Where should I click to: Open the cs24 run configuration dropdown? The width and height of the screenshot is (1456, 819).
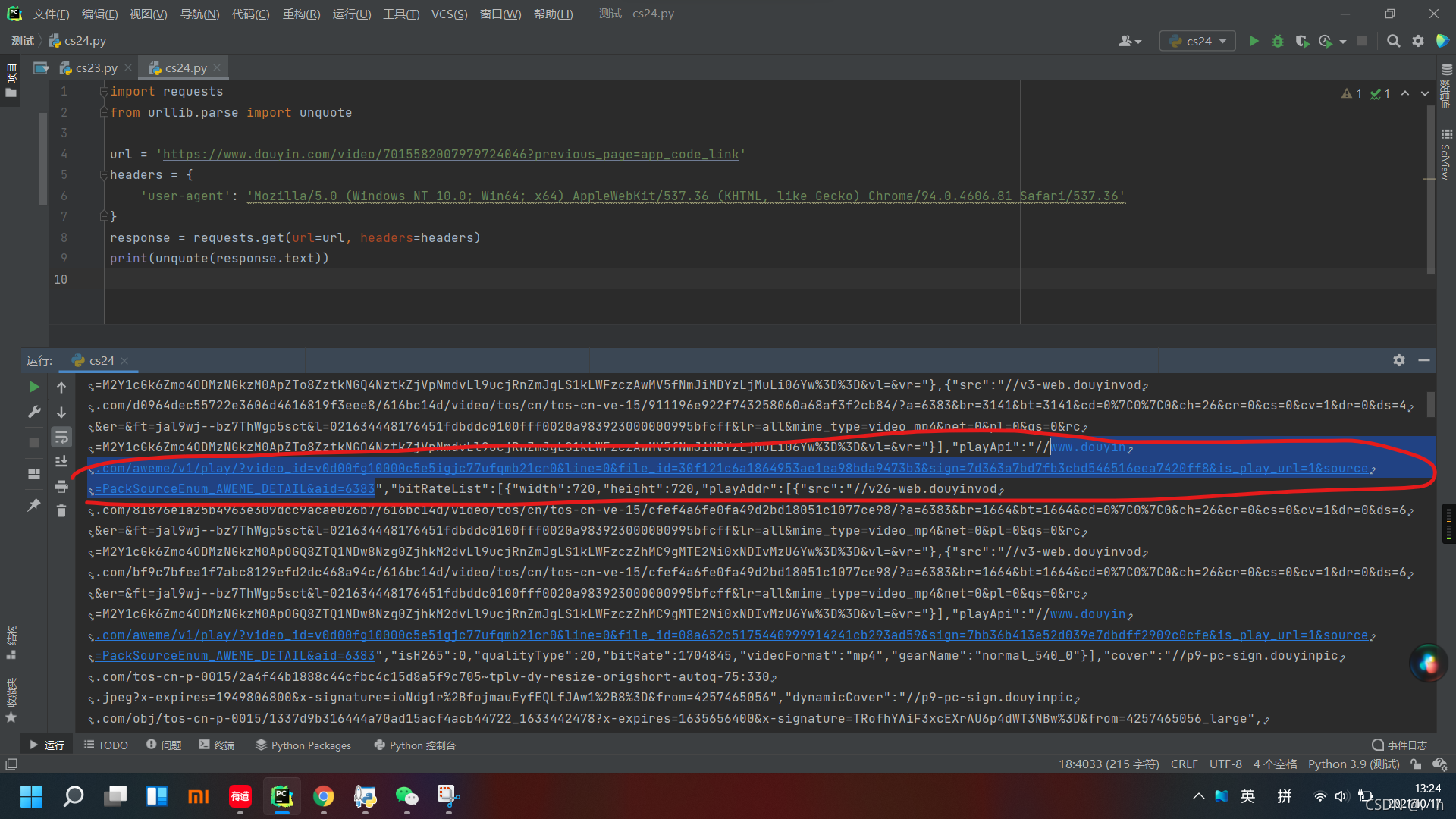click(x=1197, y=41)
